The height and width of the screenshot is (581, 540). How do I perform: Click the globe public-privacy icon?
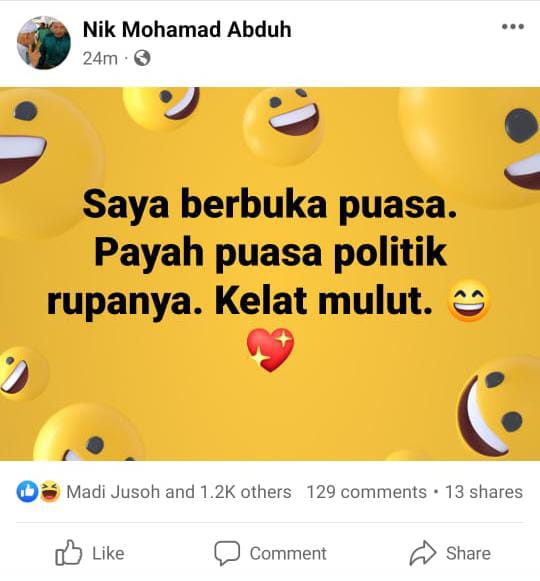pos(142,58)
